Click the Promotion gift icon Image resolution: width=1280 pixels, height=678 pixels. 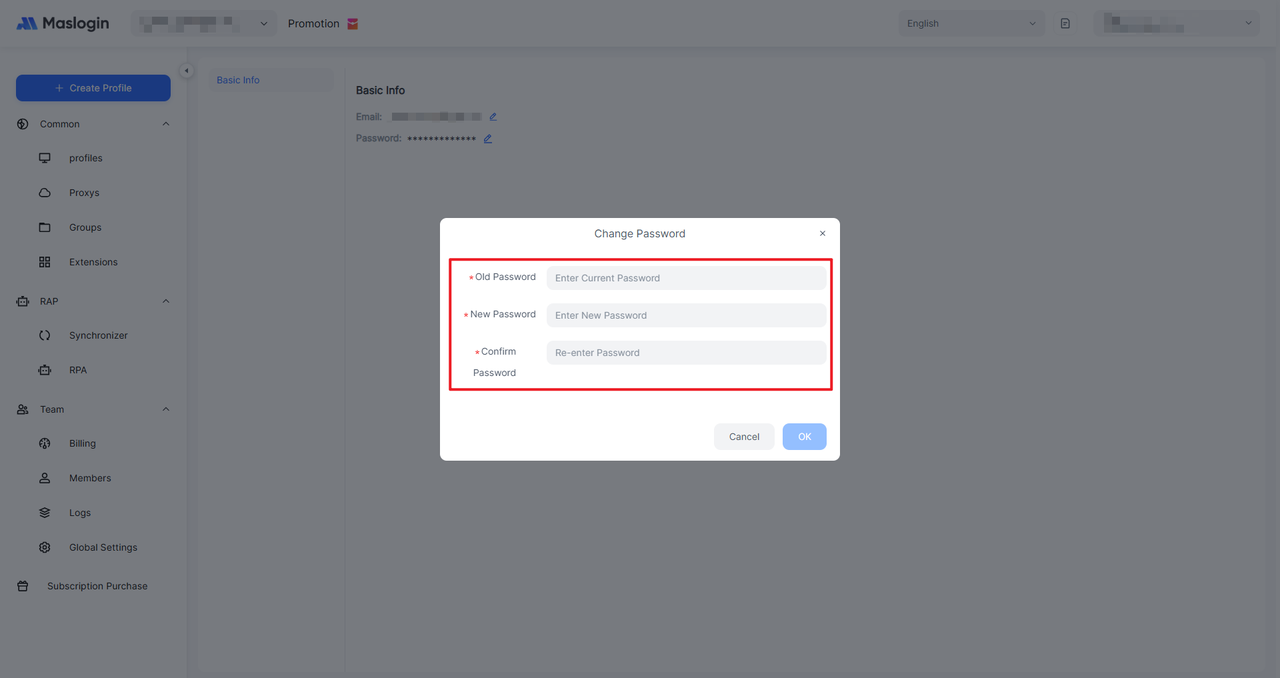pos(352,24)
